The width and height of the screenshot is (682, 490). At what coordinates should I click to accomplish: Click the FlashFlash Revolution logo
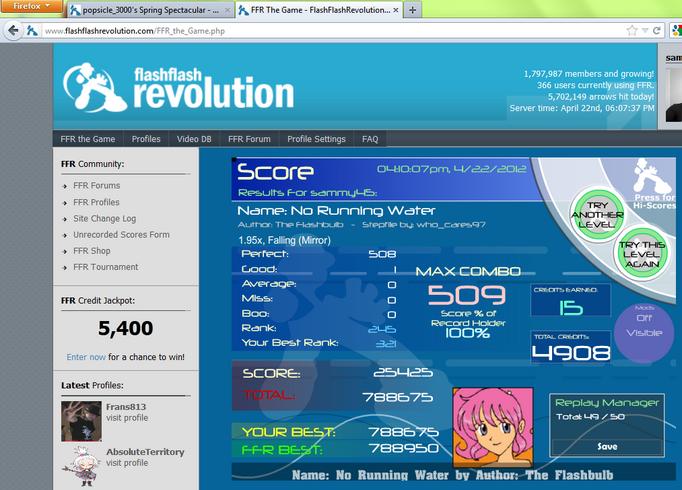pos(178,87)
